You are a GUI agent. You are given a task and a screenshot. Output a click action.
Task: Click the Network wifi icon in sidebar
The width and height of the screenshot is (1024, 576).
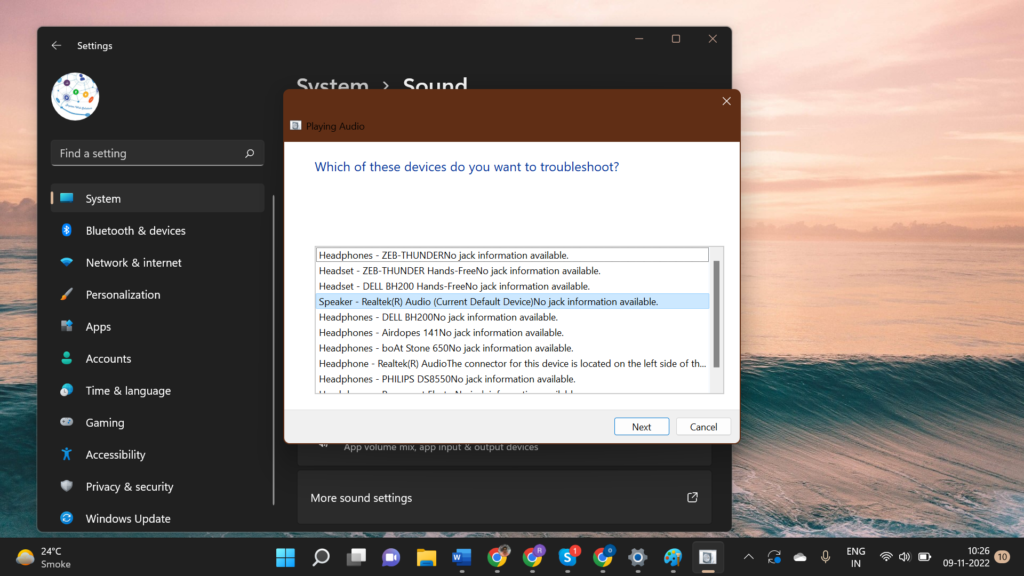67,262
